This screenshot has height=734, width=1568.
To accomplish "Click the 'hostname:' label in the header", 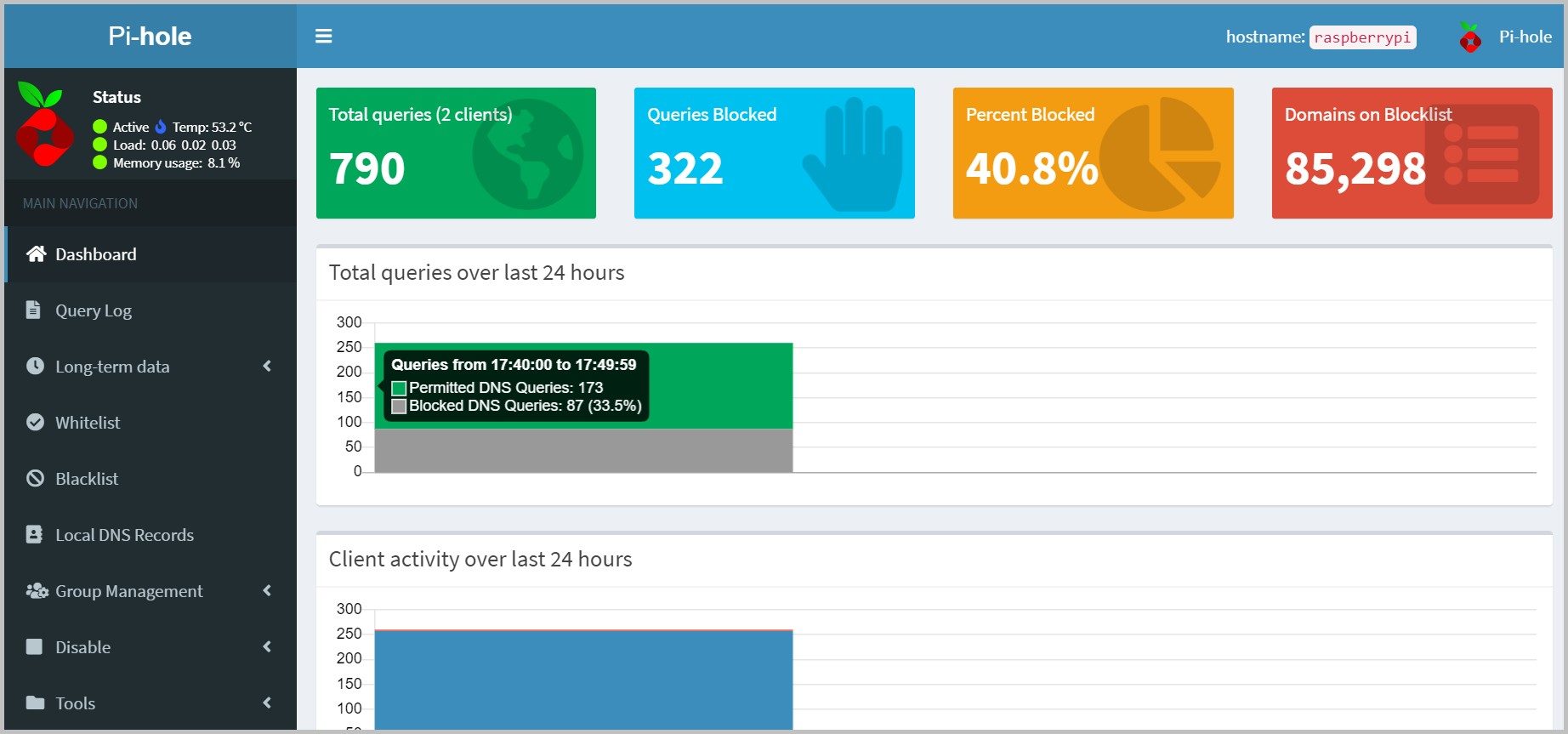I will click(x=1265, y=37).
